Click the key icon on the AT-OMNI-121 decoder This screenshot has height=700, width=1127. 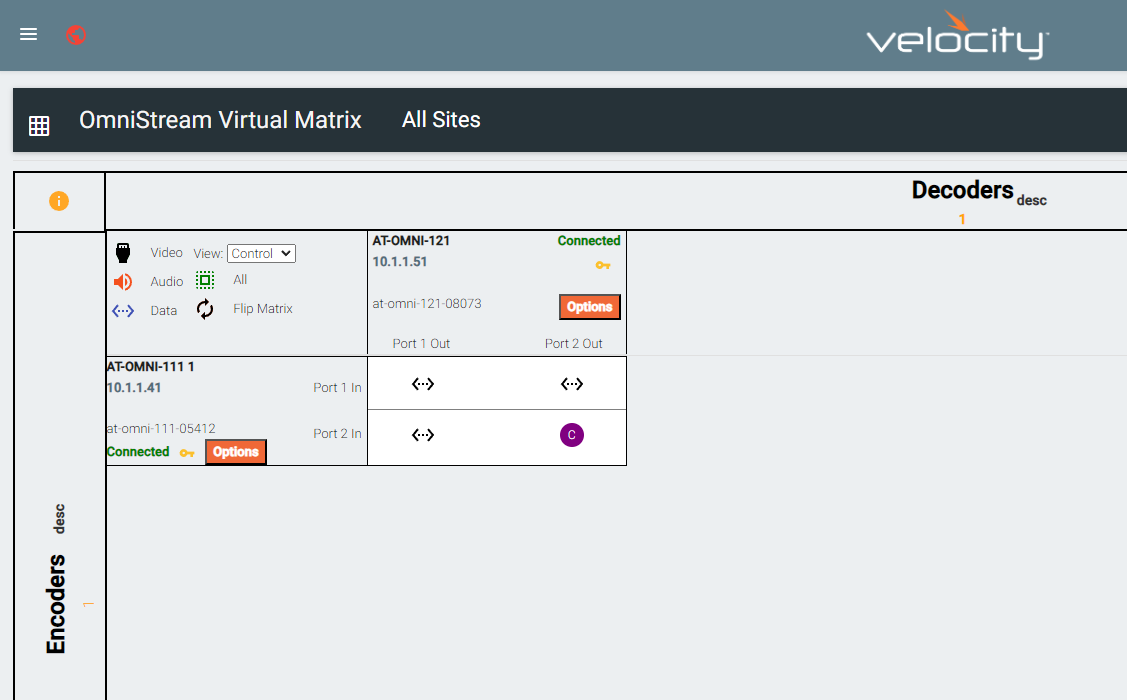tap(603, 265)
